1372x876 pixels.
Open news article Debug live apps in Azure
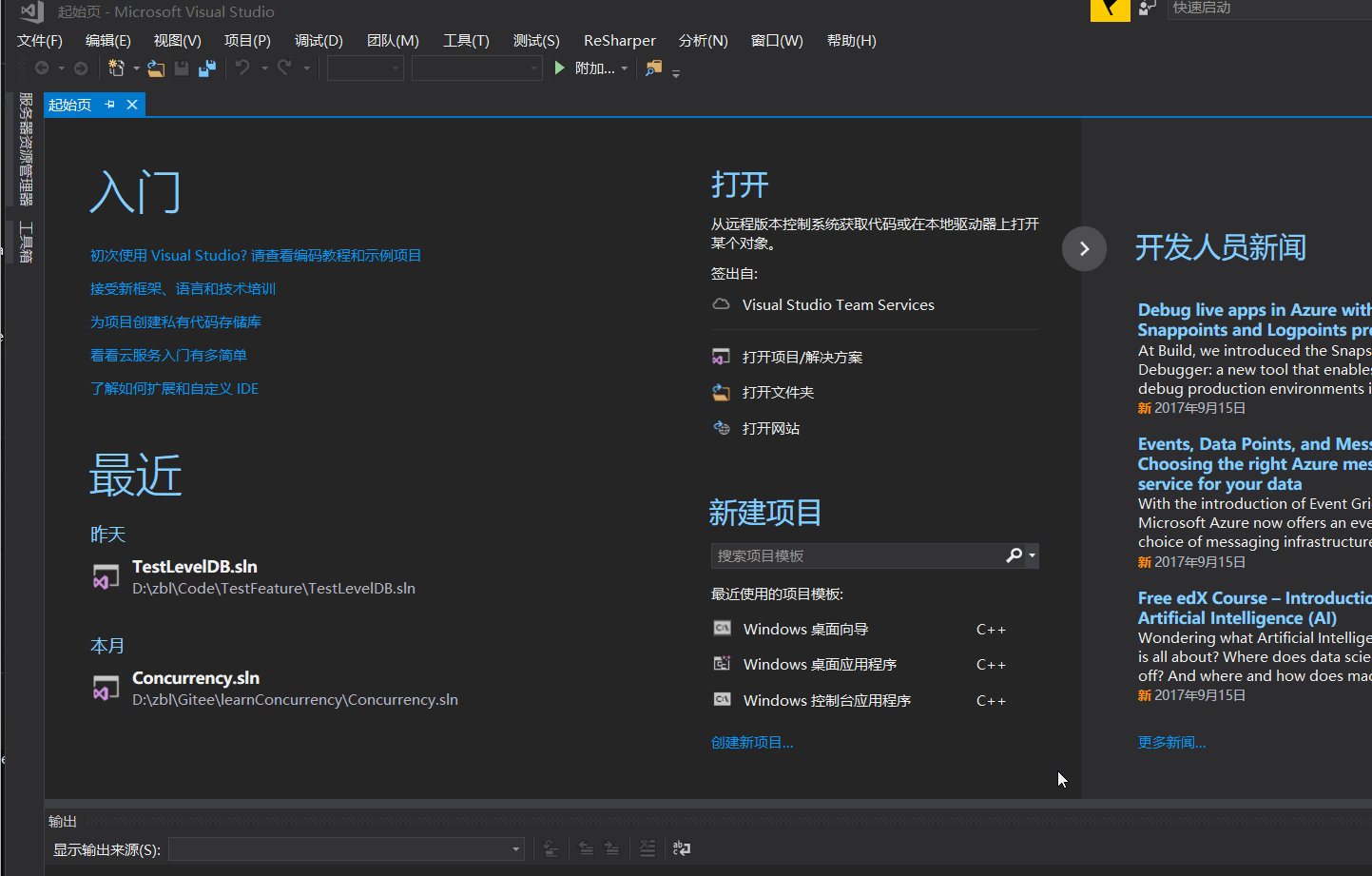1254,320
